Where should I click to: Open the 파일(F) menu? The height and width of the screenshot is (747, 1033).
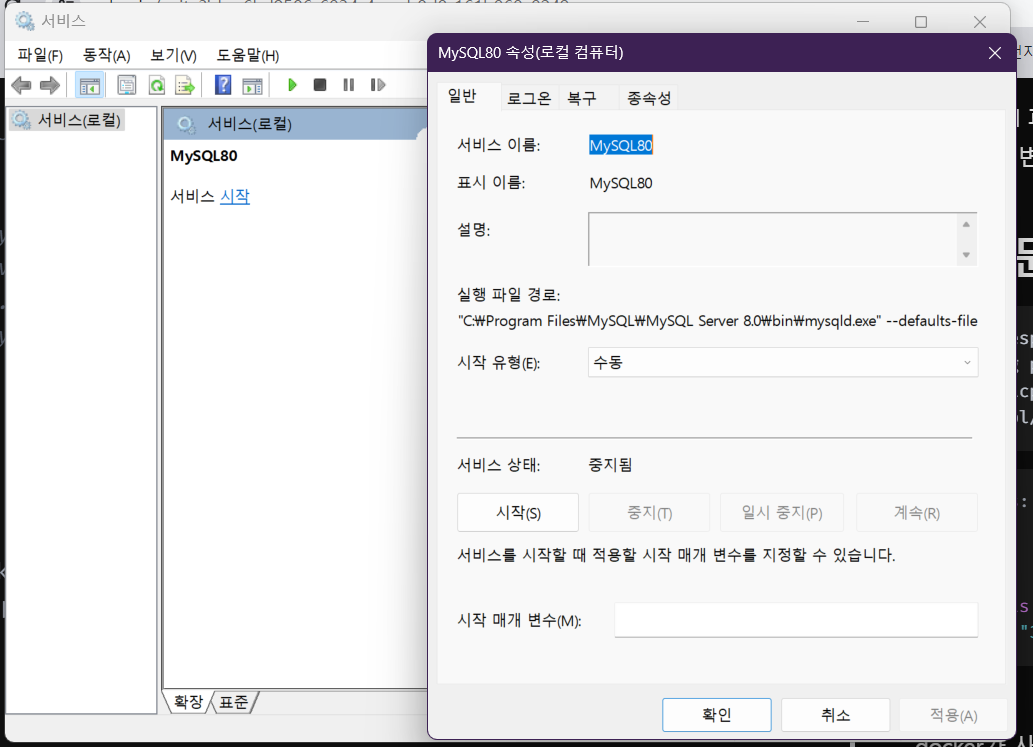[40, 55]
